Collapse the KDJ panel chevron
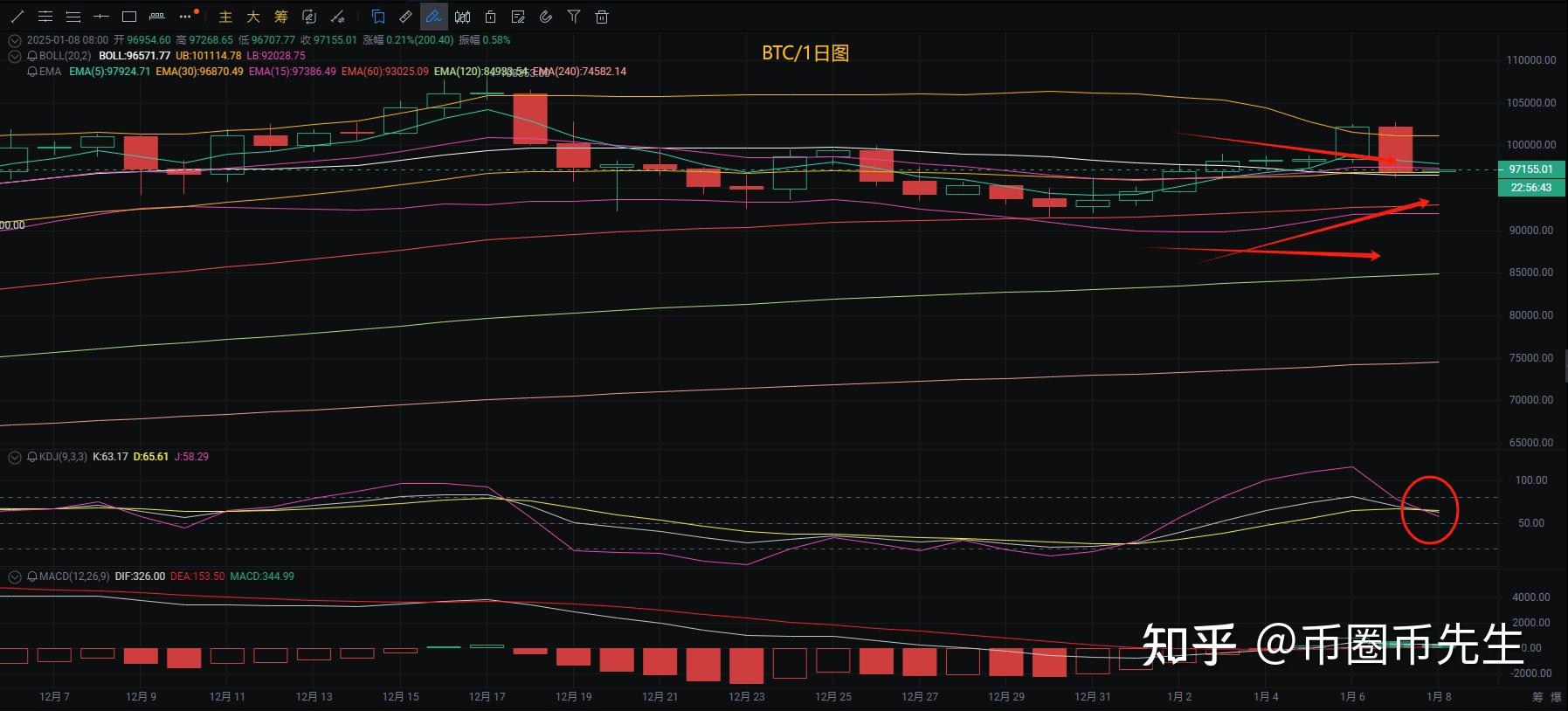Viewport: 1568px width, 711px height. 15,457
